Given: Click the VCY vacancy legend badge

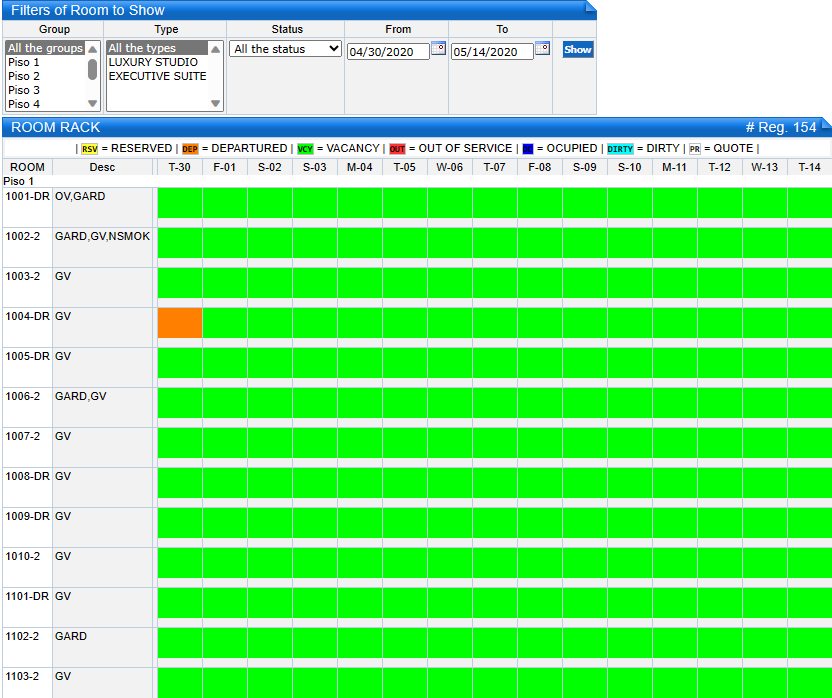Looking at the screenshot, I should pyautogui.click(x=305, y=149).
